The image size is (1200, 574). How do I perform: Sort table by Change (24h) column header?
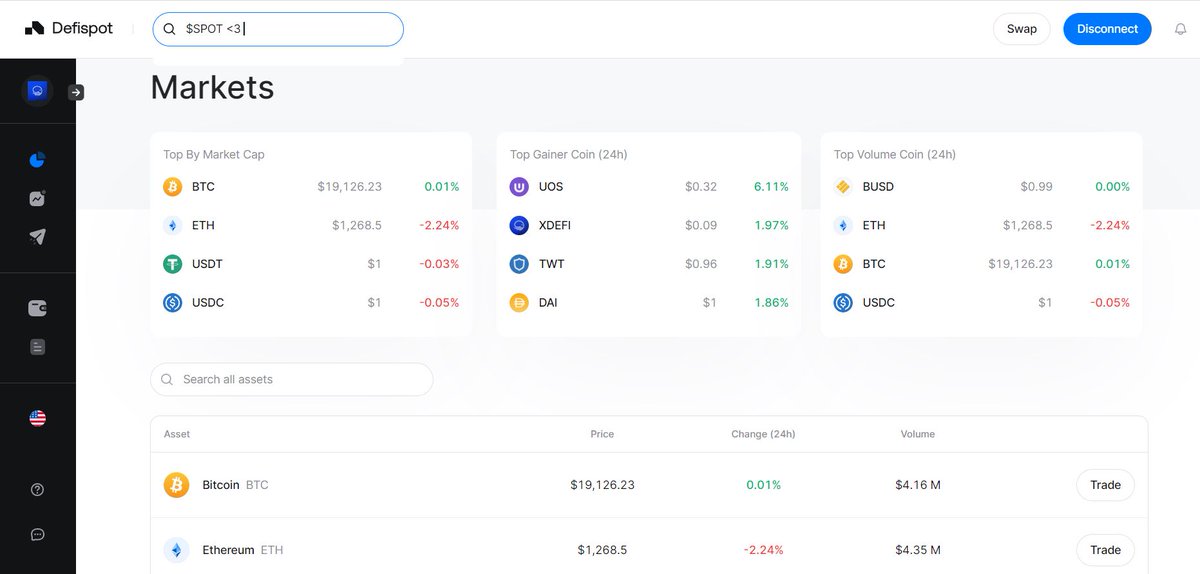click(x=763, y=434)
